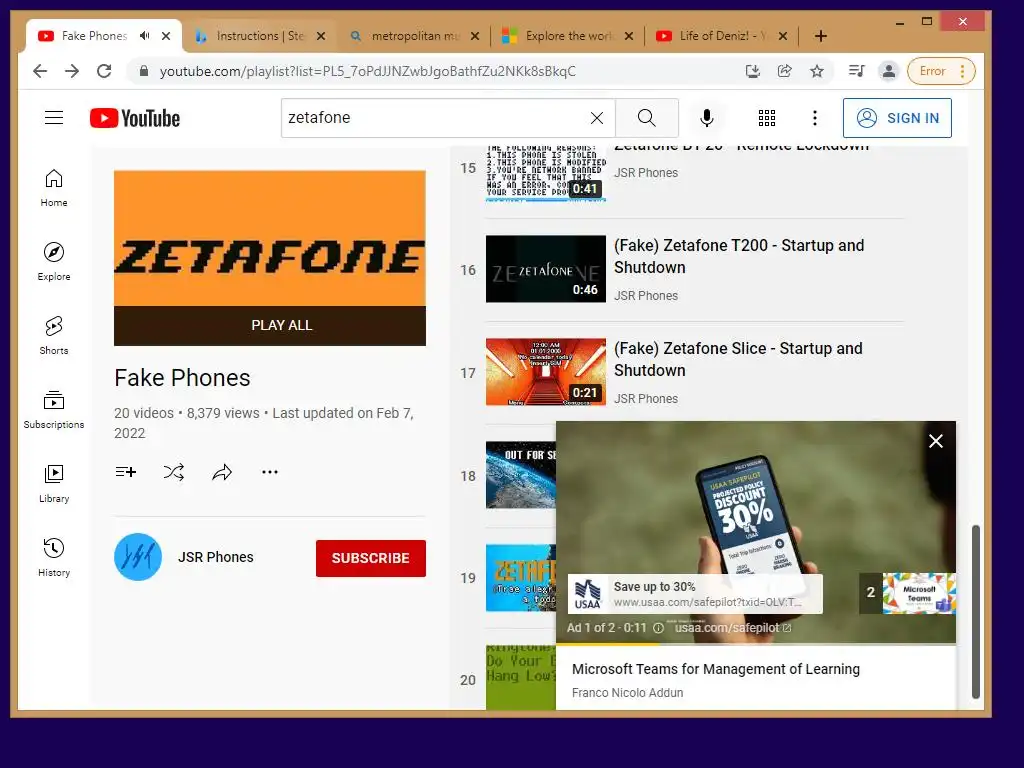Go to Home in sidebar
1024x768 pixels.
click(54, 188)
